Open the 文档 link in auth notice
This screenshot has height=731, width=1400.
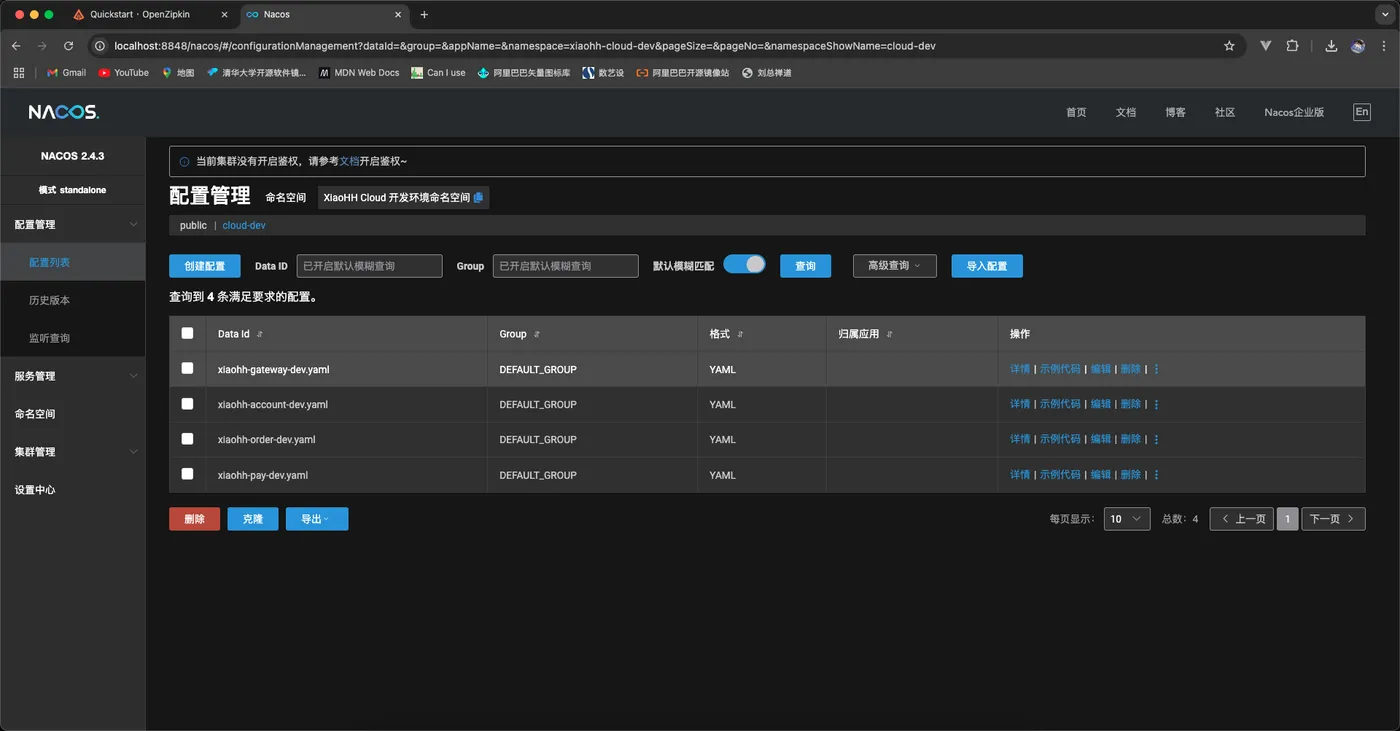pos(349,161)
